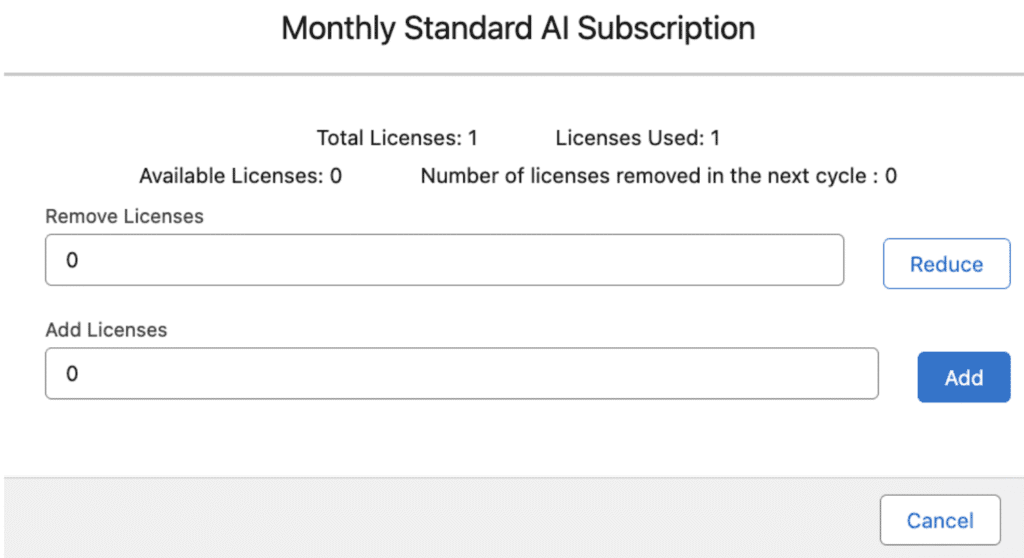1024x558 pixels.
Task: Click the Monthly Standard AI Subscription title
Action: [x=518, y=28]
